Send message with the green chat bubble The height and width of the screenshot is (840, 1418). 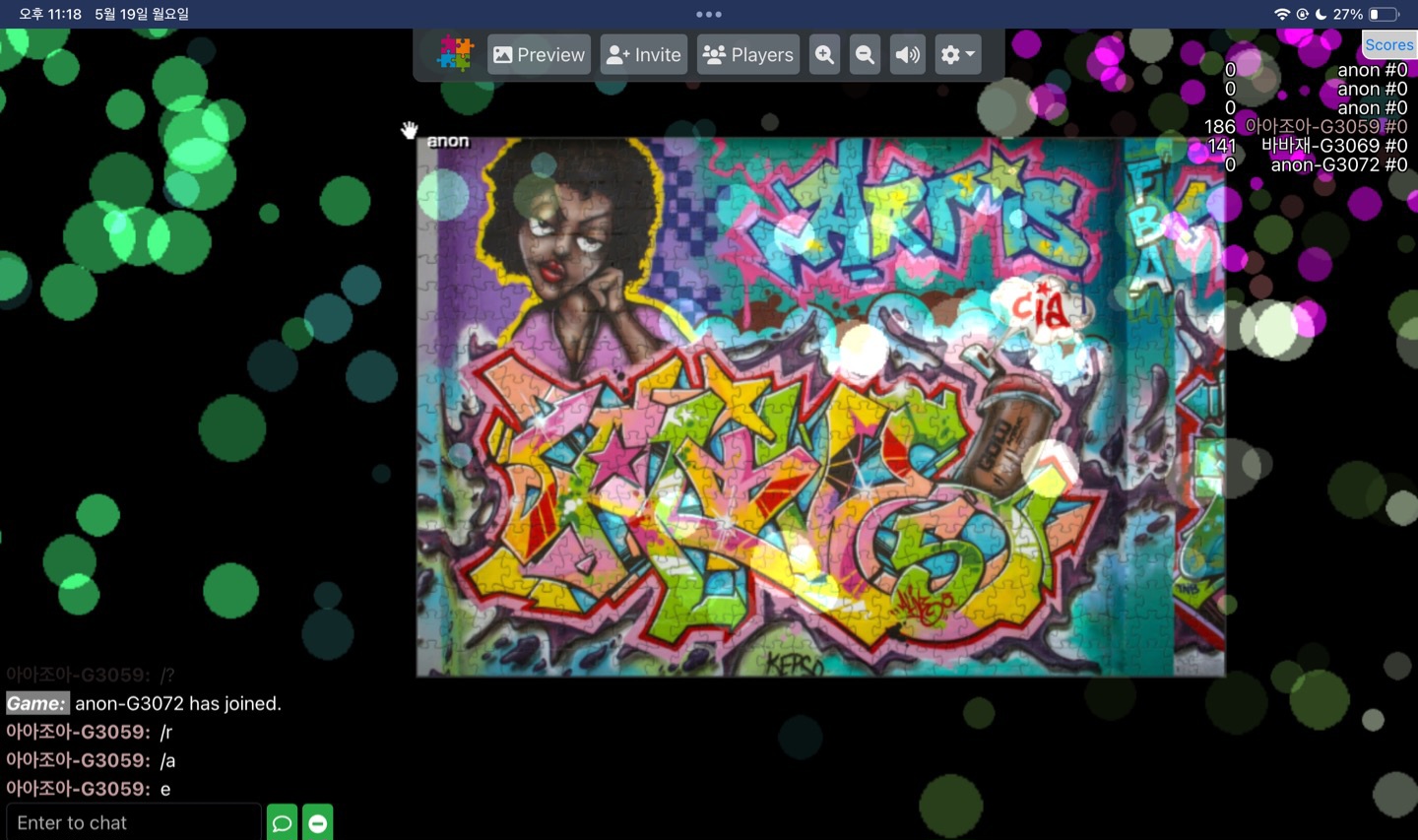pos(282,822)
